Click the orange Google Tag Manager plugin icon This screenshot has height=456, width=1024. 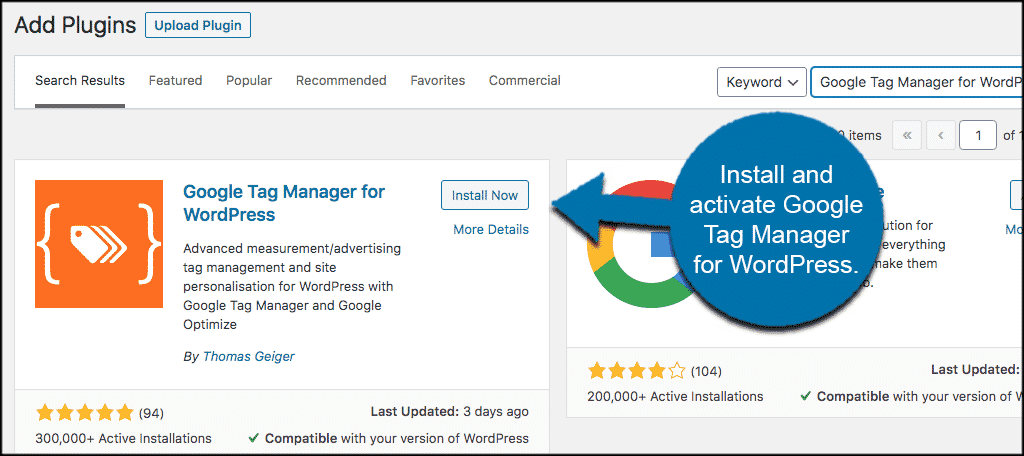tap(99, 244)
